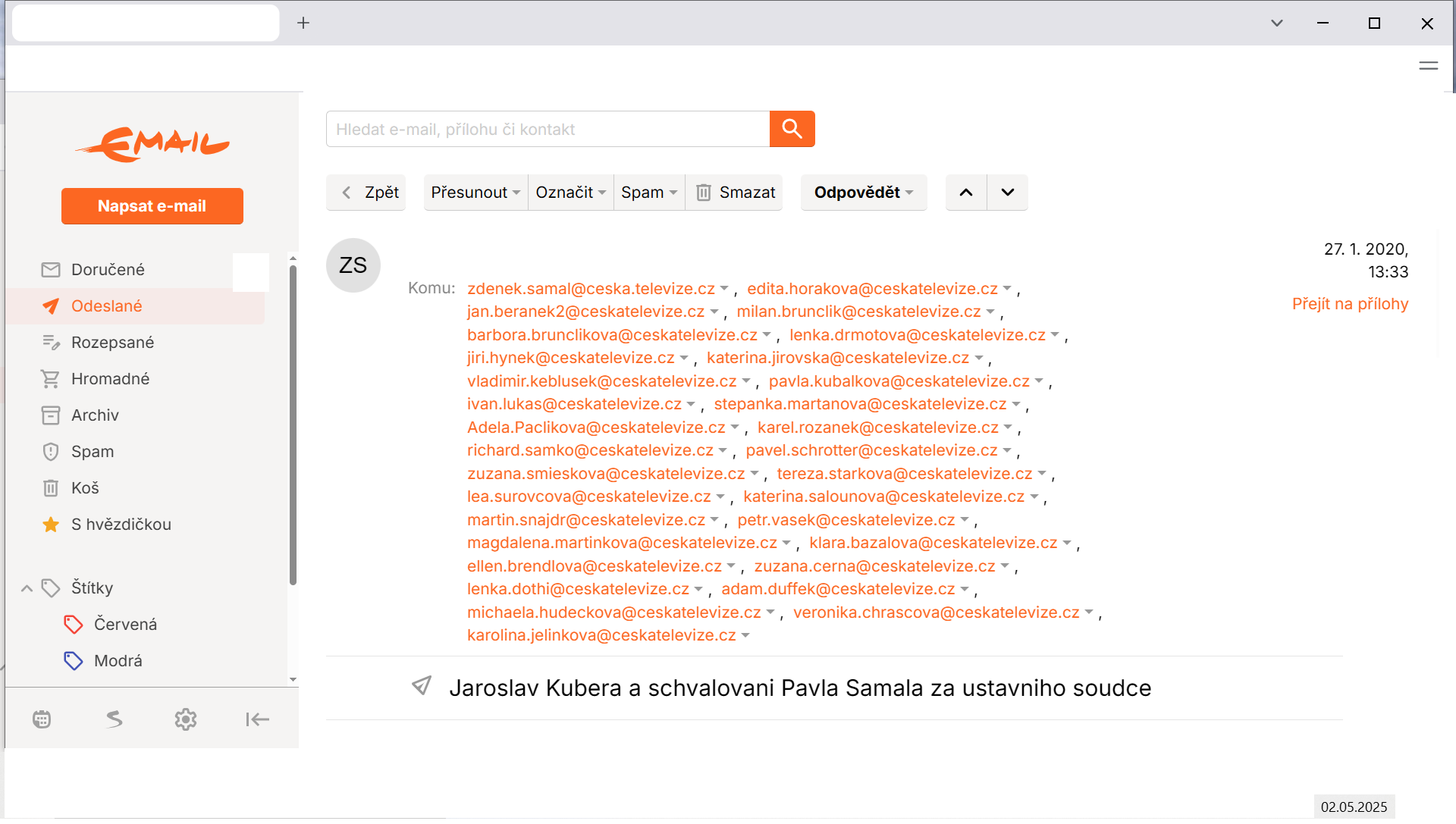
Task: Open new browser tab with plus
Action: 303,23
